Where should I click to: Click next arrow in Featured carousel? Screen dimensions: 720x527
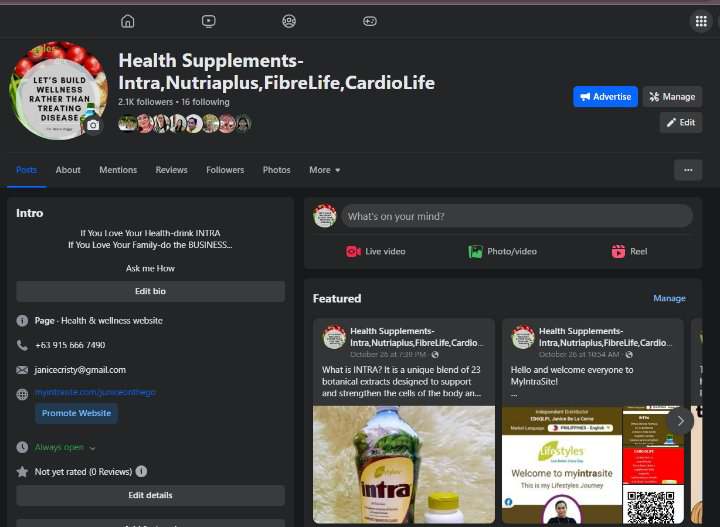[681, 421]
